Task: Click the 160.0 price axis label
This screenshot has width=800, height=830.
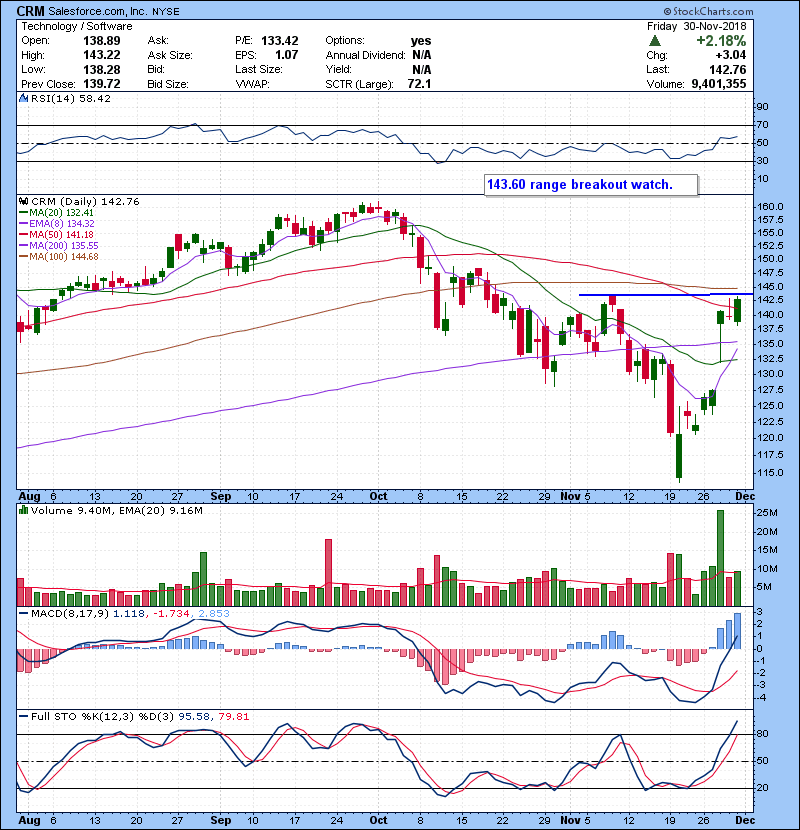Action: (770, 207)
